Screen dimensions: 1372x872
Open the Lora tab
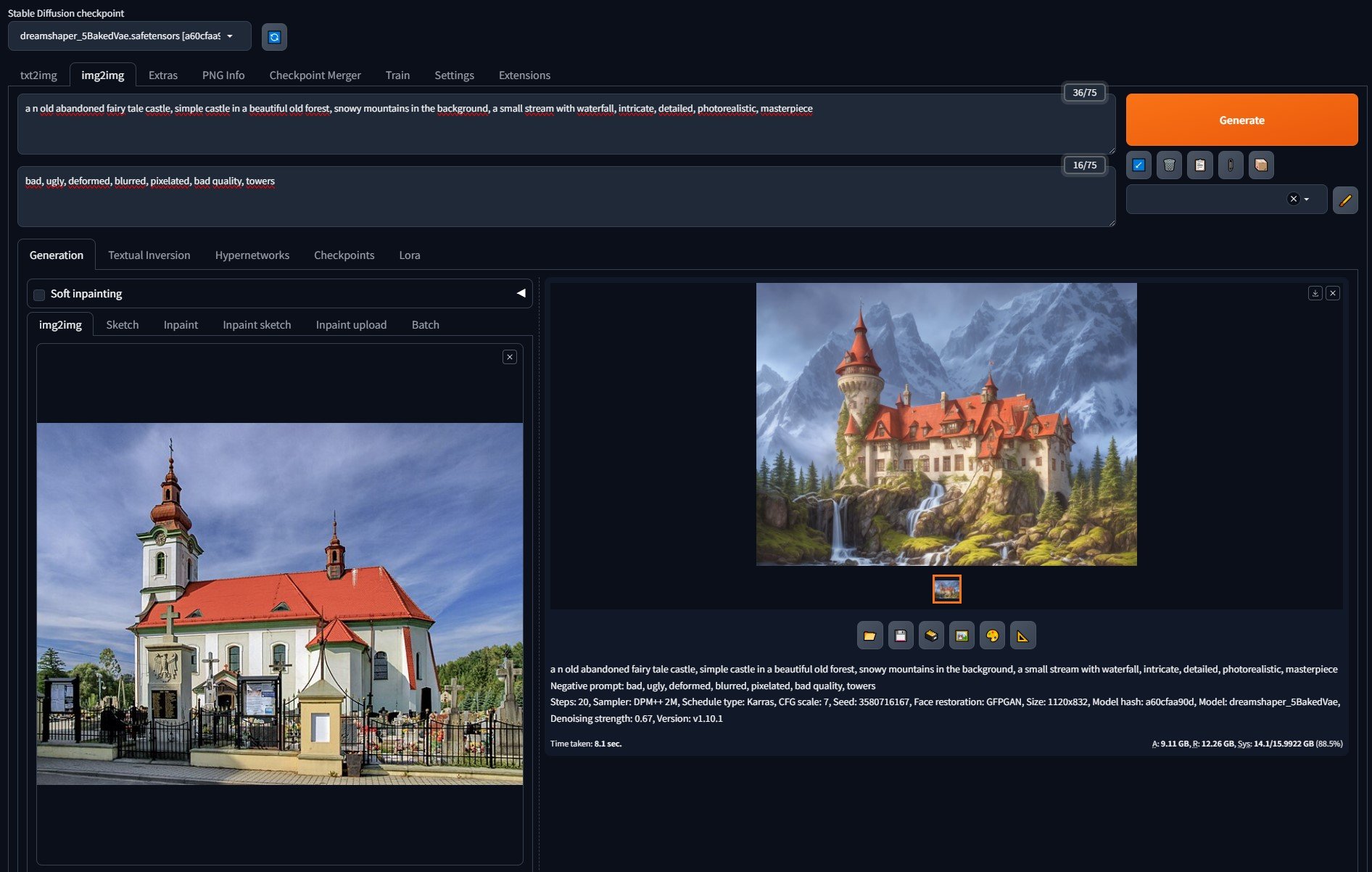[x=409, y=255]
